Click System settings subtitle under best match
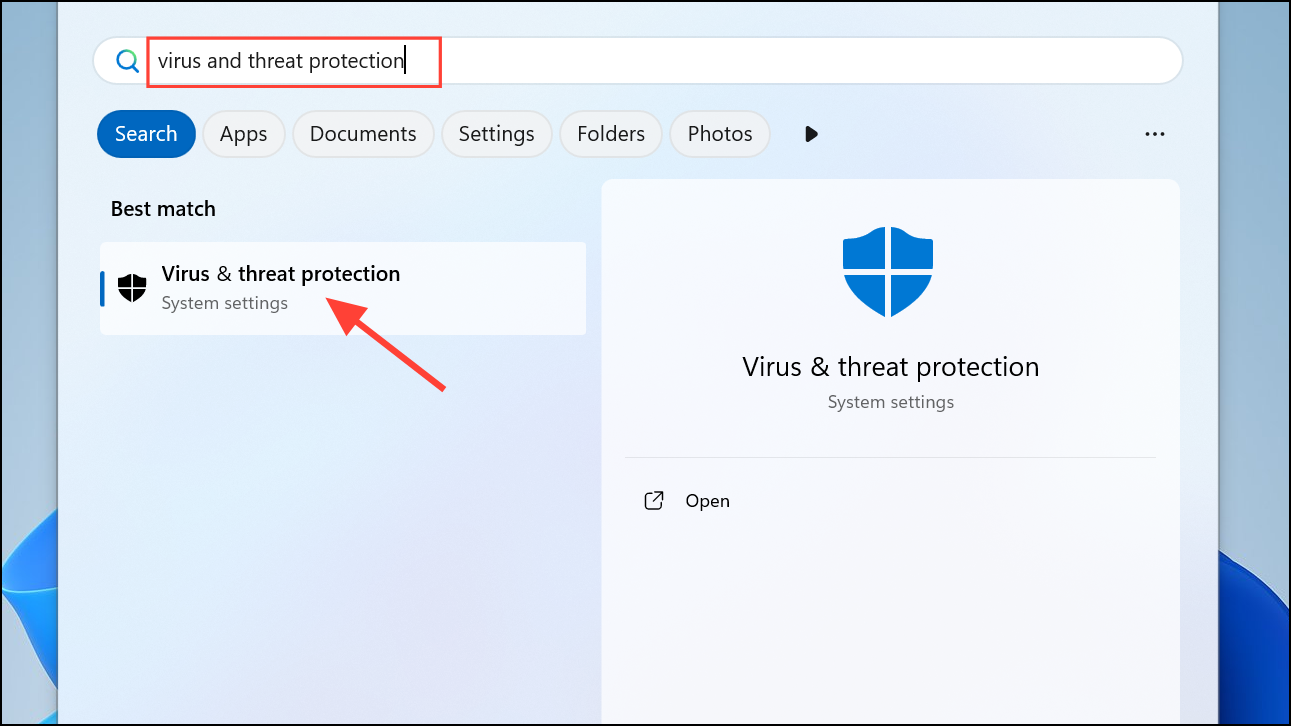This screenshot has height=726, width=1291. tap(225, 303)
